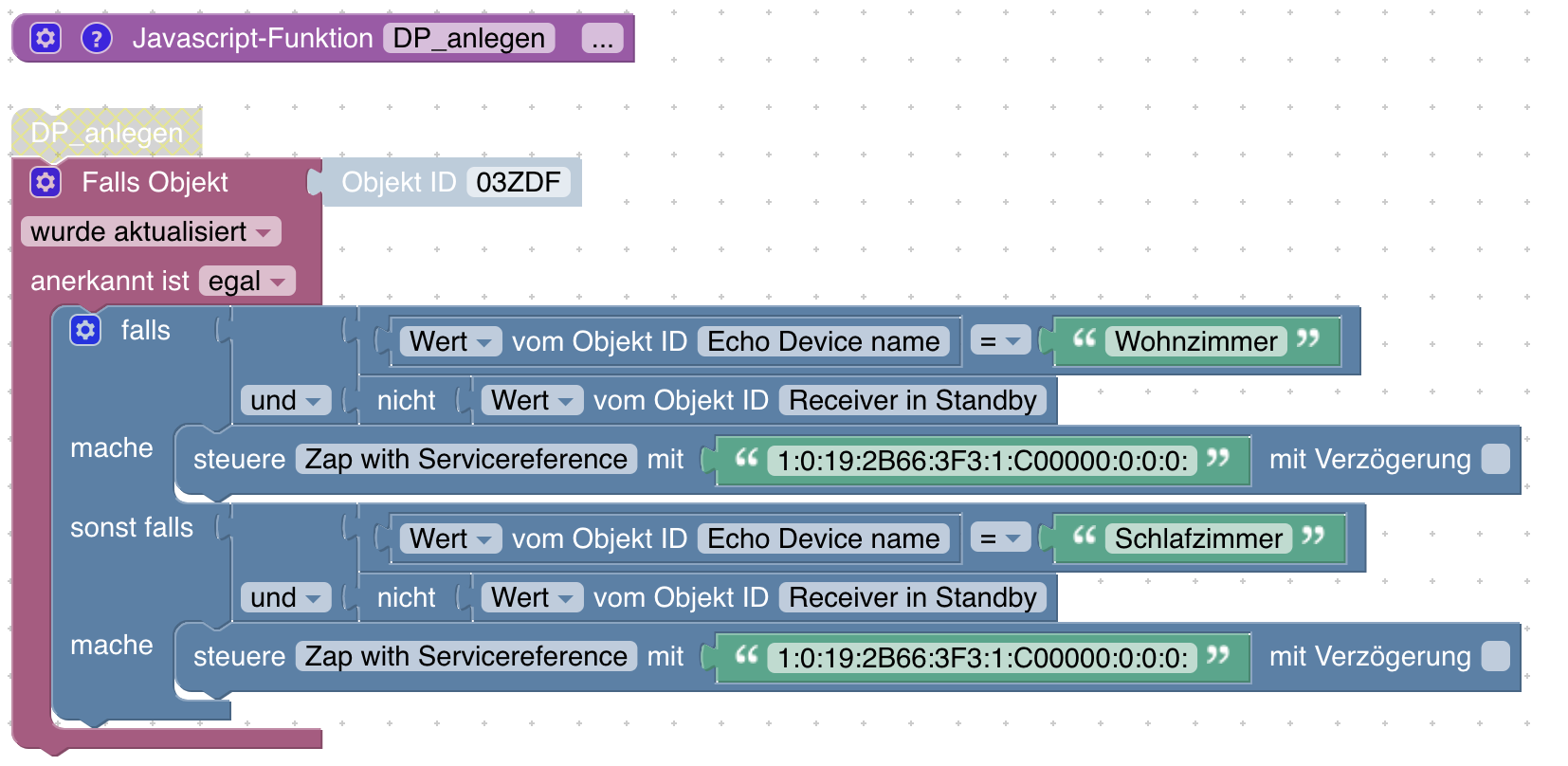This screenshot has height=766, width=1568.
Task: Open Wert dropdown in first Receiver in Standby row
Action: [533, 400]
